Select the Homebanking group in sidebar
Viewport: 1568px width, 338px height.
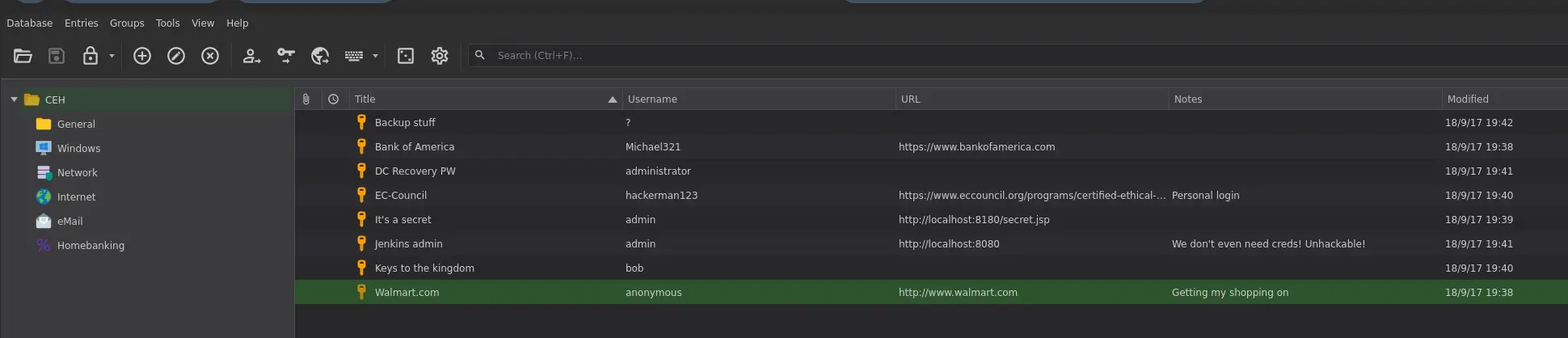point(91,246)
